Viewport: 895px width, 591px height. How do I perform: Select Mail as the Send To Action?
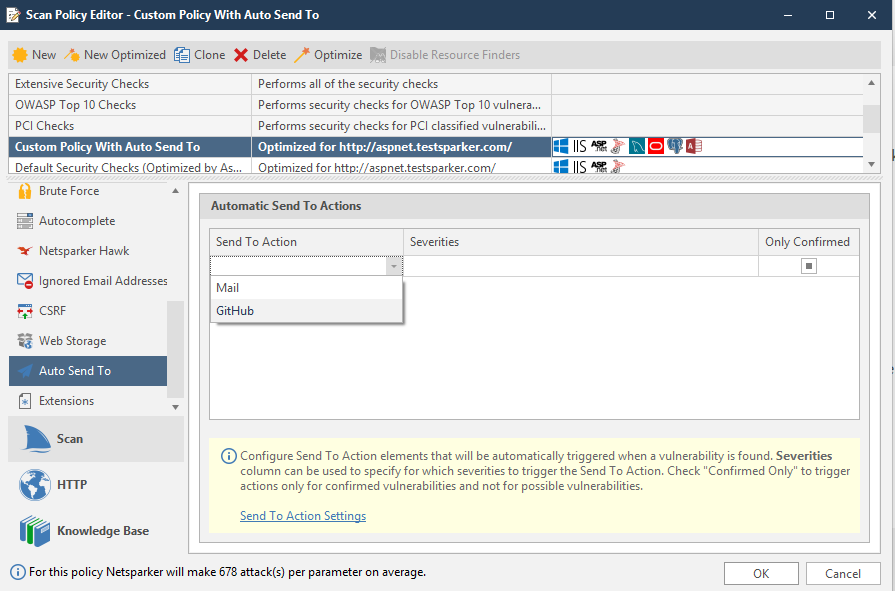point(227,287)
